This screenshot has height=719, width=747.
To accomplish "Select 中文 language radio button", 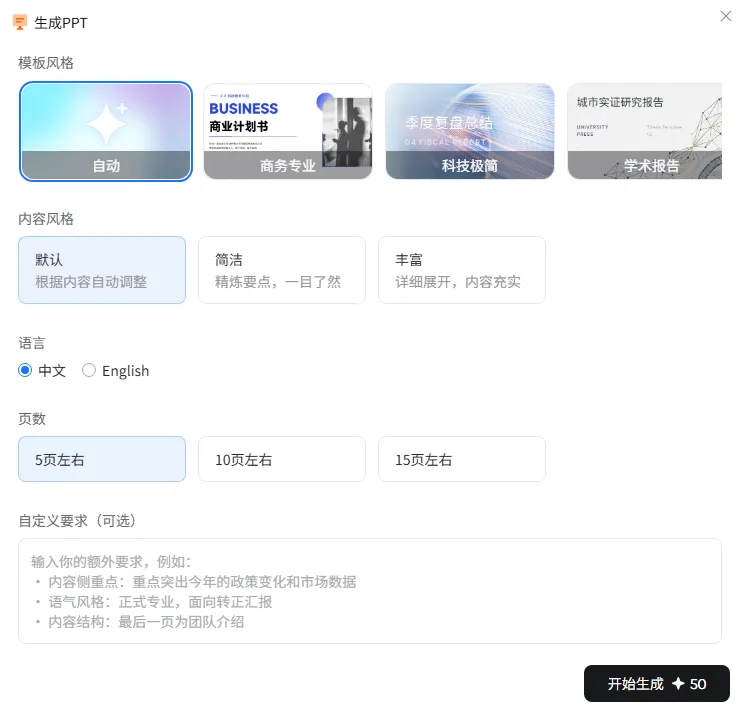I will [x=25, y=370].
